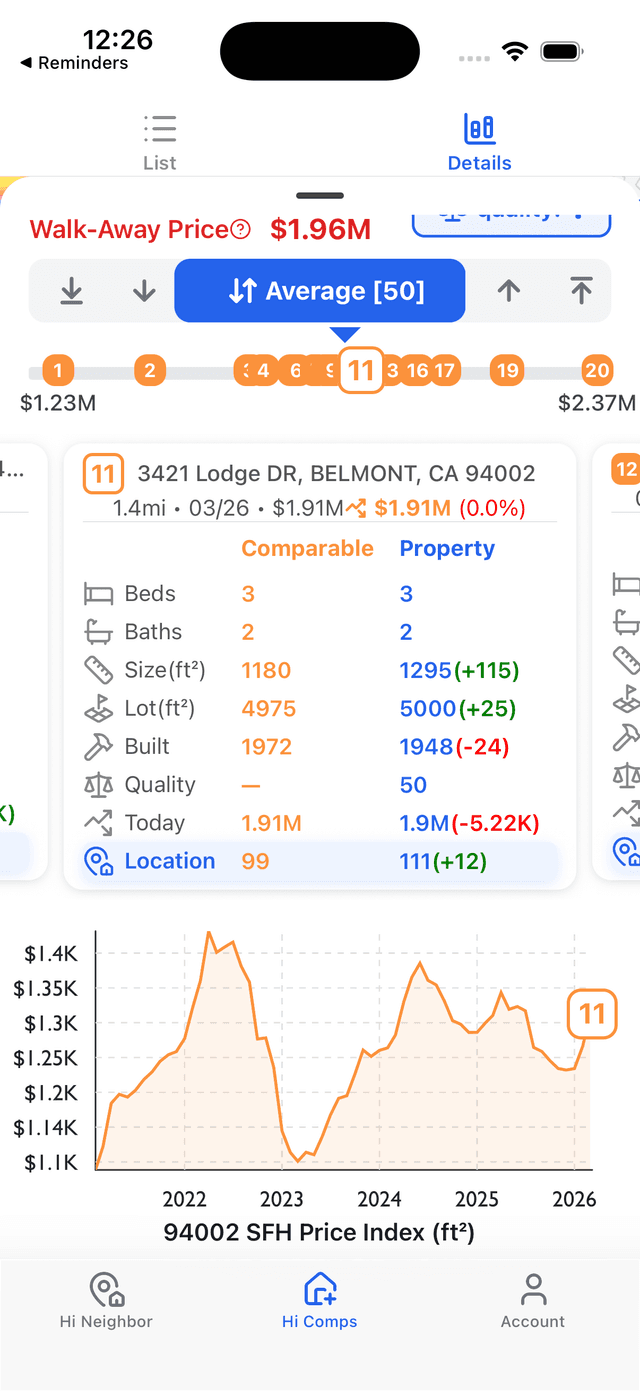The width and height of the screenshot is (640, 1391).
Task: Tap the property built 1948(-24) value
Action: pyautogui.click(x=455, y=747)
